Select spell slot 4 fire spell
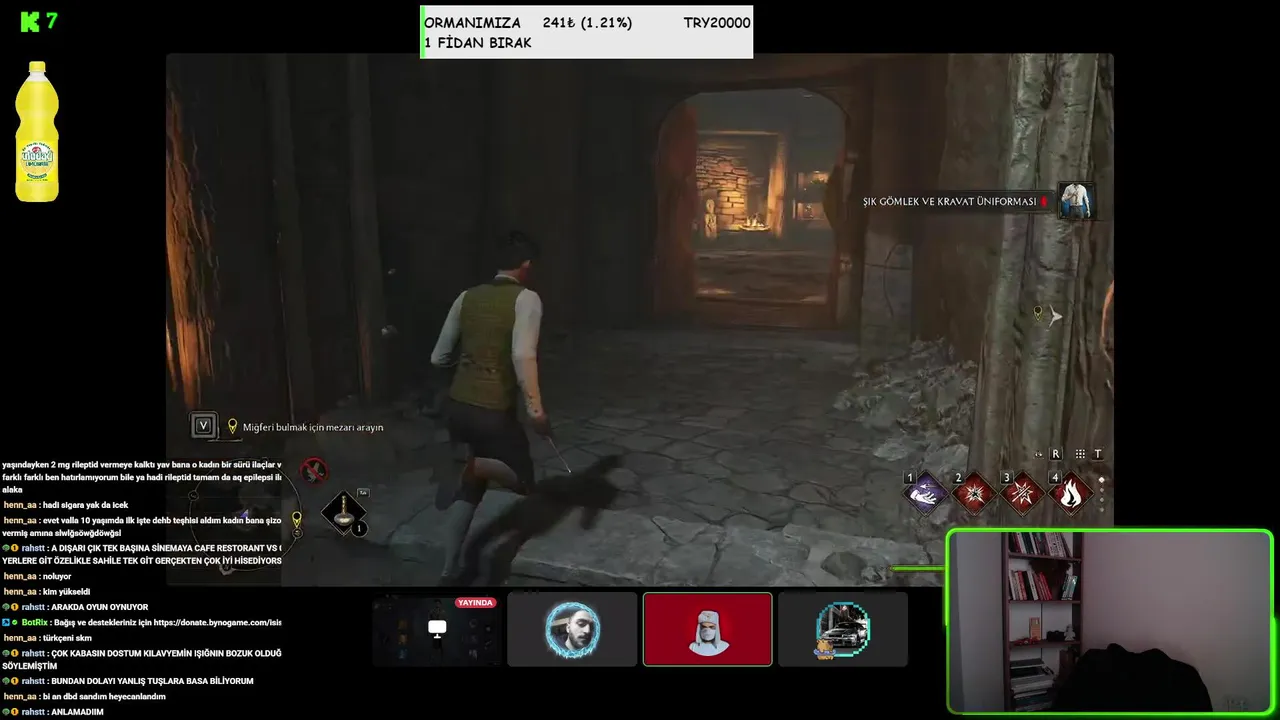 point(1070,493)
